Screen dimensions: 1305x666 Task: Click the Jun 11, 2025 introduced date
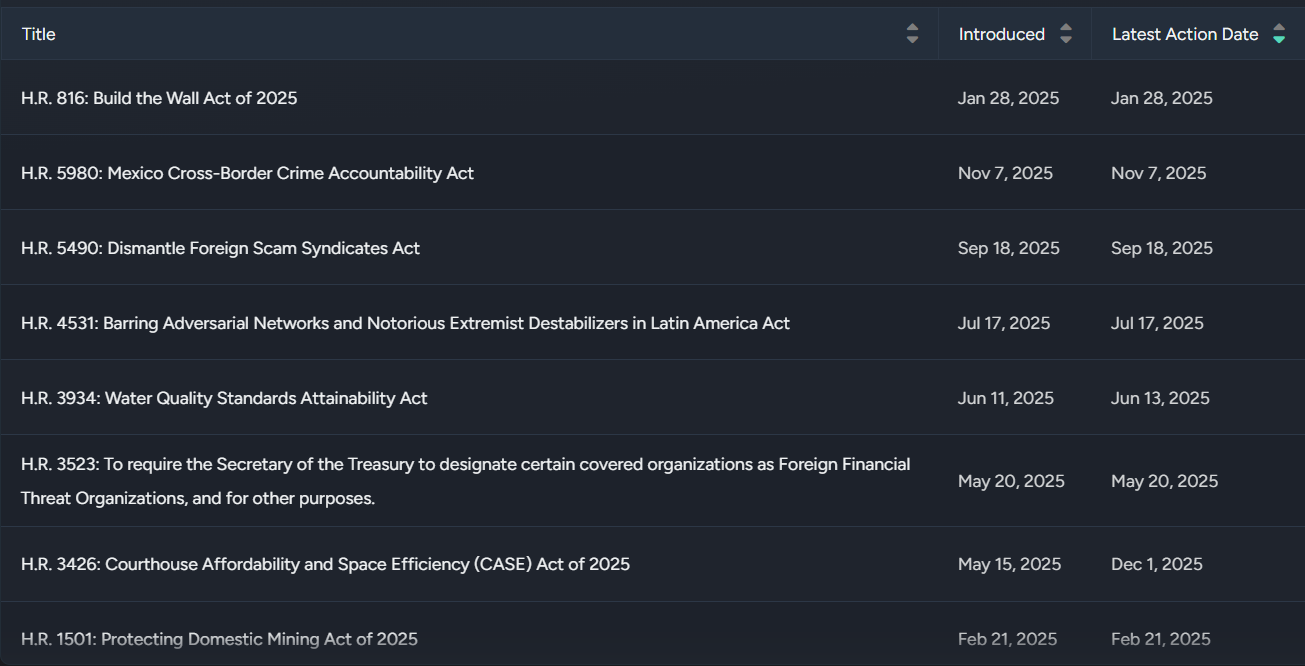pos(1005,398)
